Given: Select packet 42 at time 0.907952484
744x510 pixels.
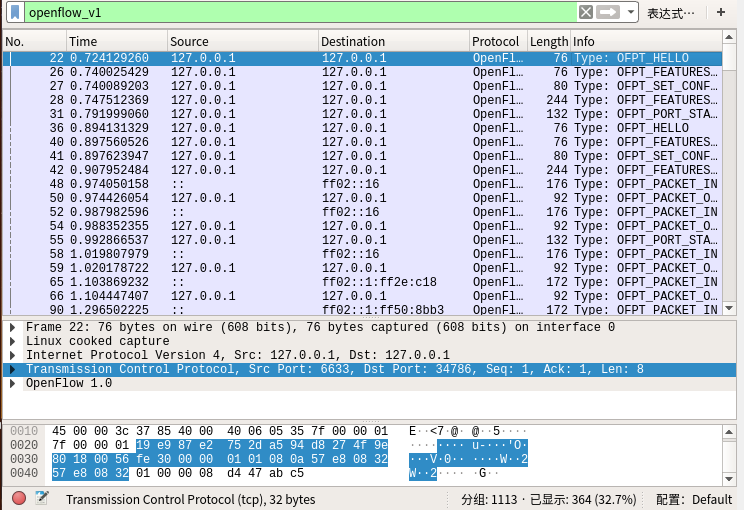Looking at the screenshot, I should [363, 170].
